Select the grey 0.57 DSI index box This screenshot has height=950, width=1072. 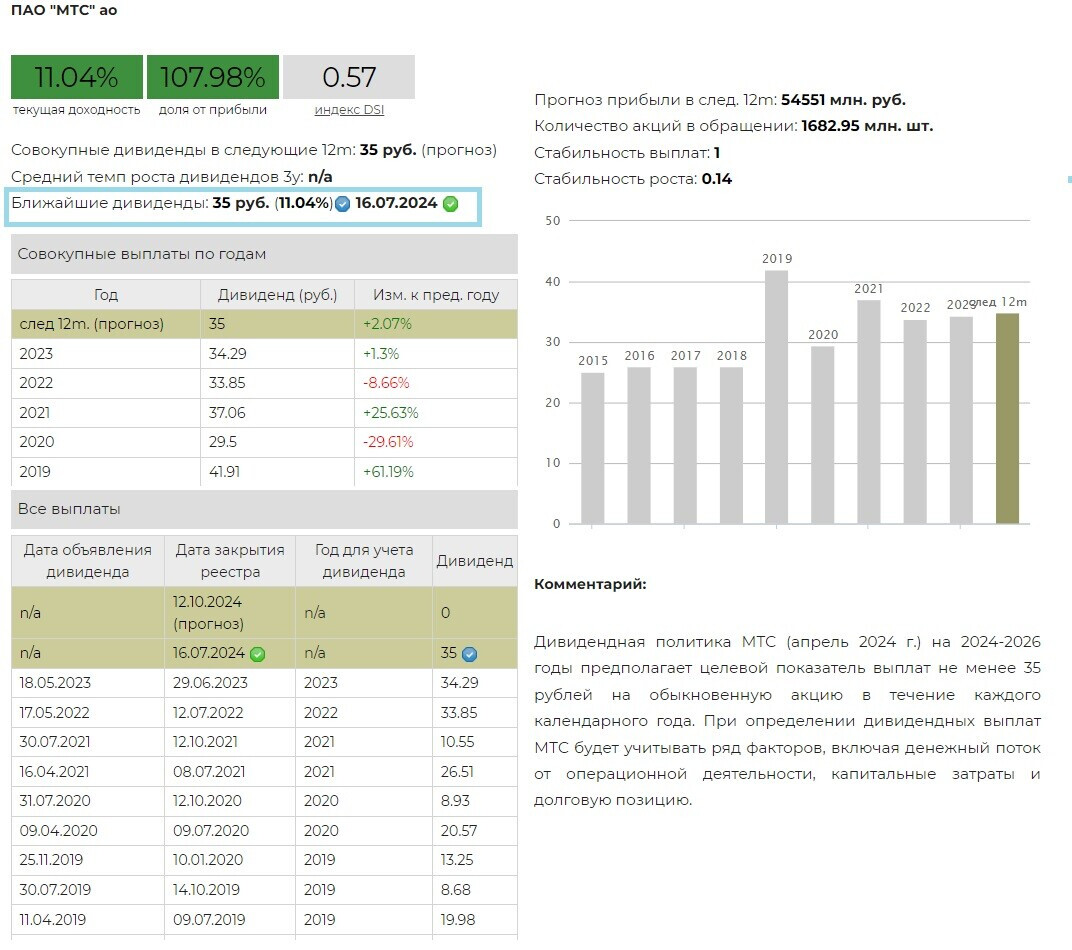pos(349,77)
